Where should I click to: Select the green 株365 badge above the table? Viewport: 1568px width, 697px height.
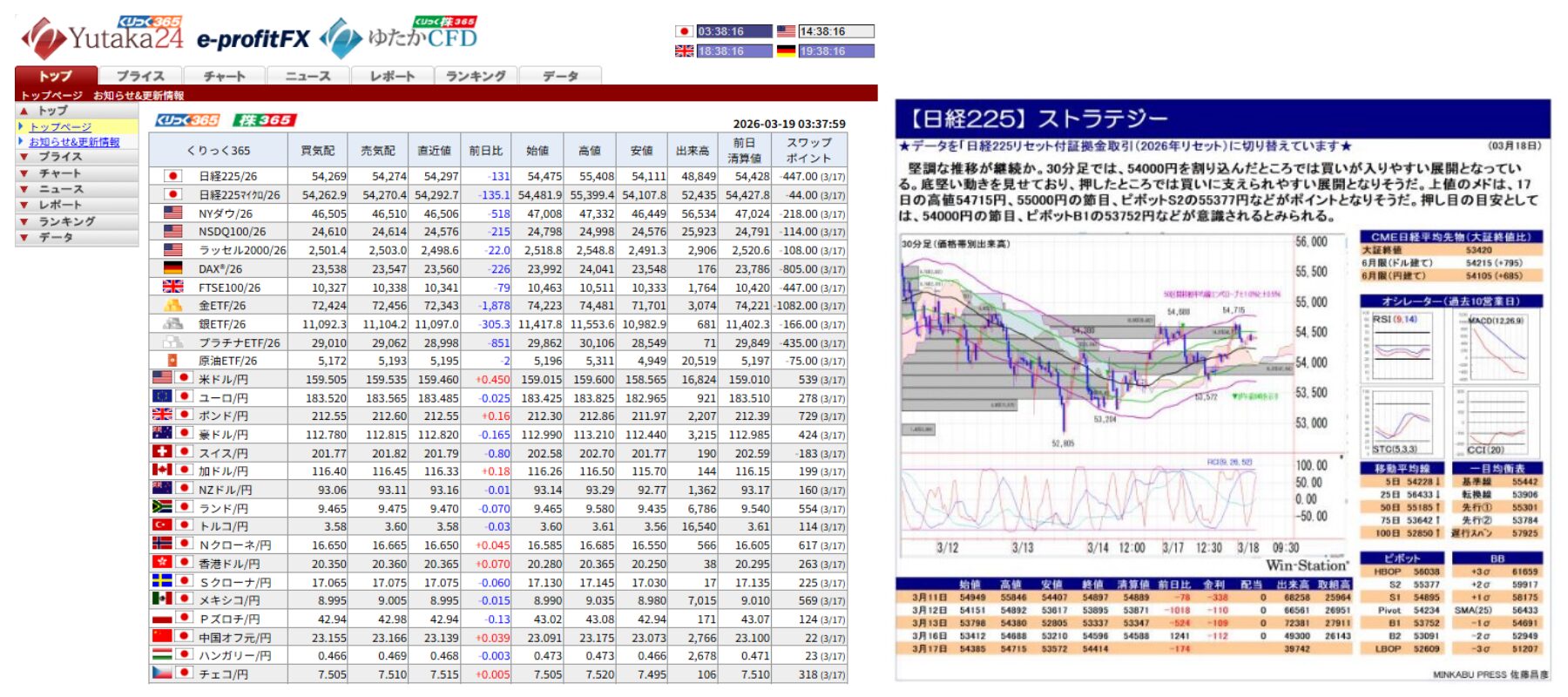click(265, 120)
